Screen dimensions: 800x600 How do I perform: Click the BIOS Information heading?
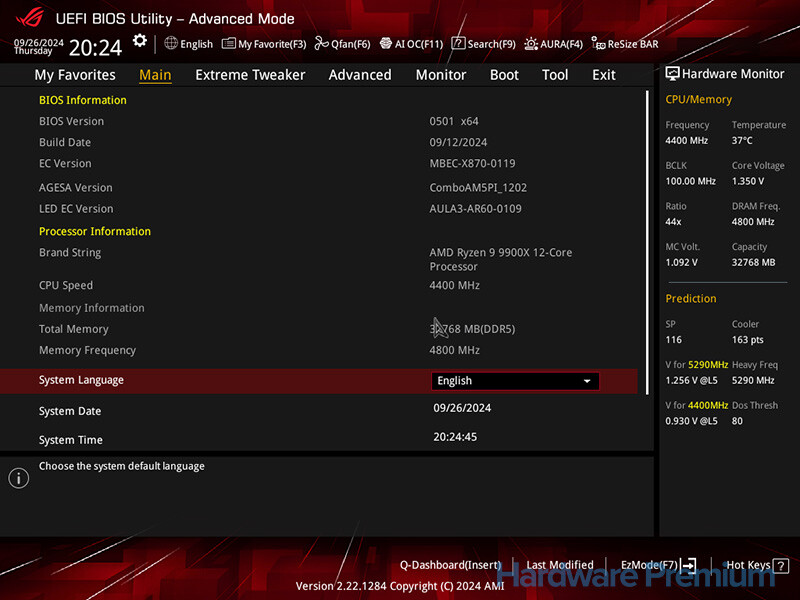(x=83, y=100)
